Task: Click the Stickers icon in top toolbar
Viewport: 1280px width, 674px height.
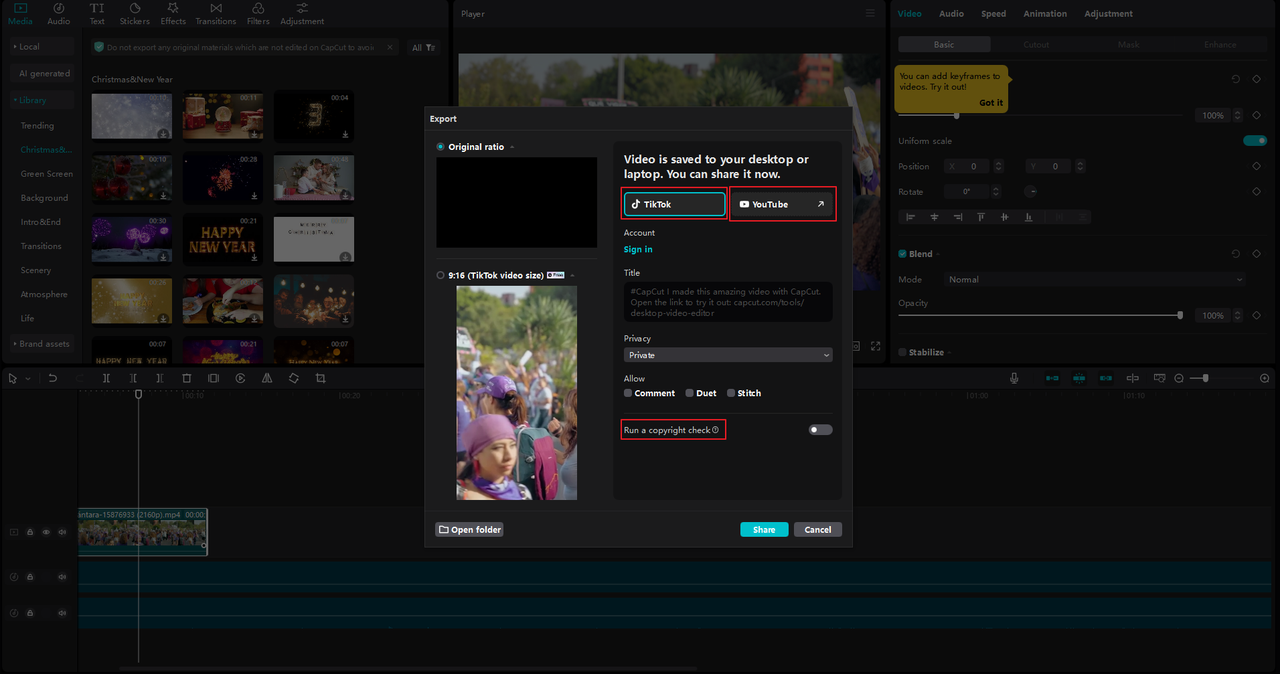Action: pyautogui.click(x=135, y=14)
